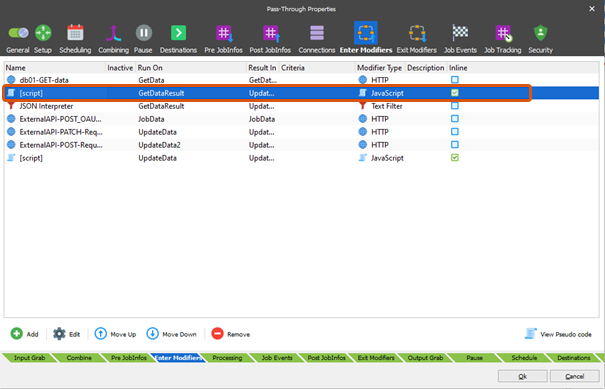Toggle Inline checkbox for ExternalAPI-PATCH-Req row
The image size is (605, 389).
pyautogui.click(x=455, y=132)
